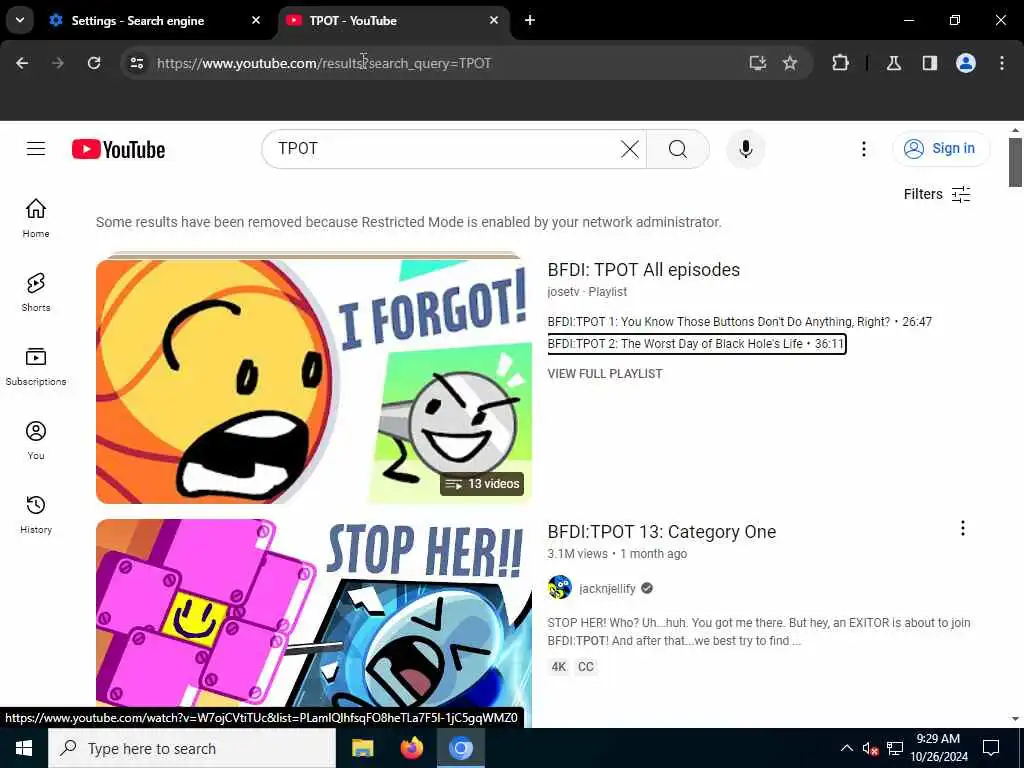Image resolution: width=1024 pixels, height=768 pixels.
Task: Close the TPOT - YouTube tab
Action: [494, 20]
